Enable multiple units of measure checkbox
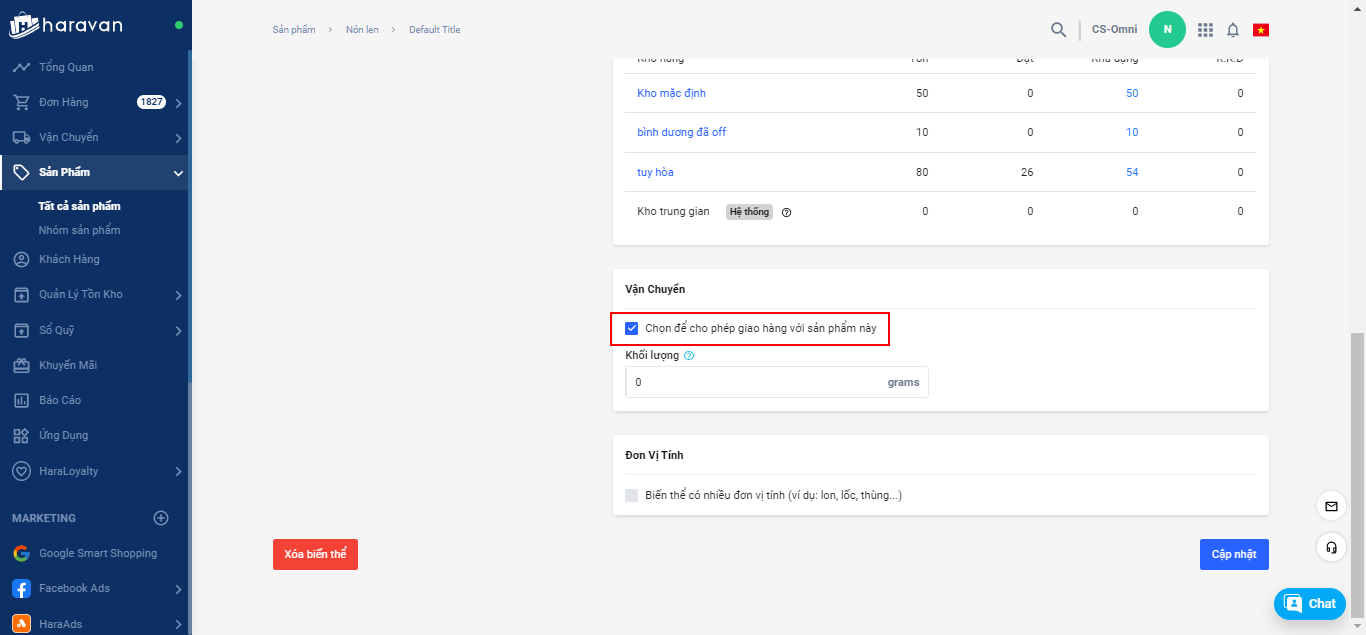 pyautogui.click(x=632, y=495)
